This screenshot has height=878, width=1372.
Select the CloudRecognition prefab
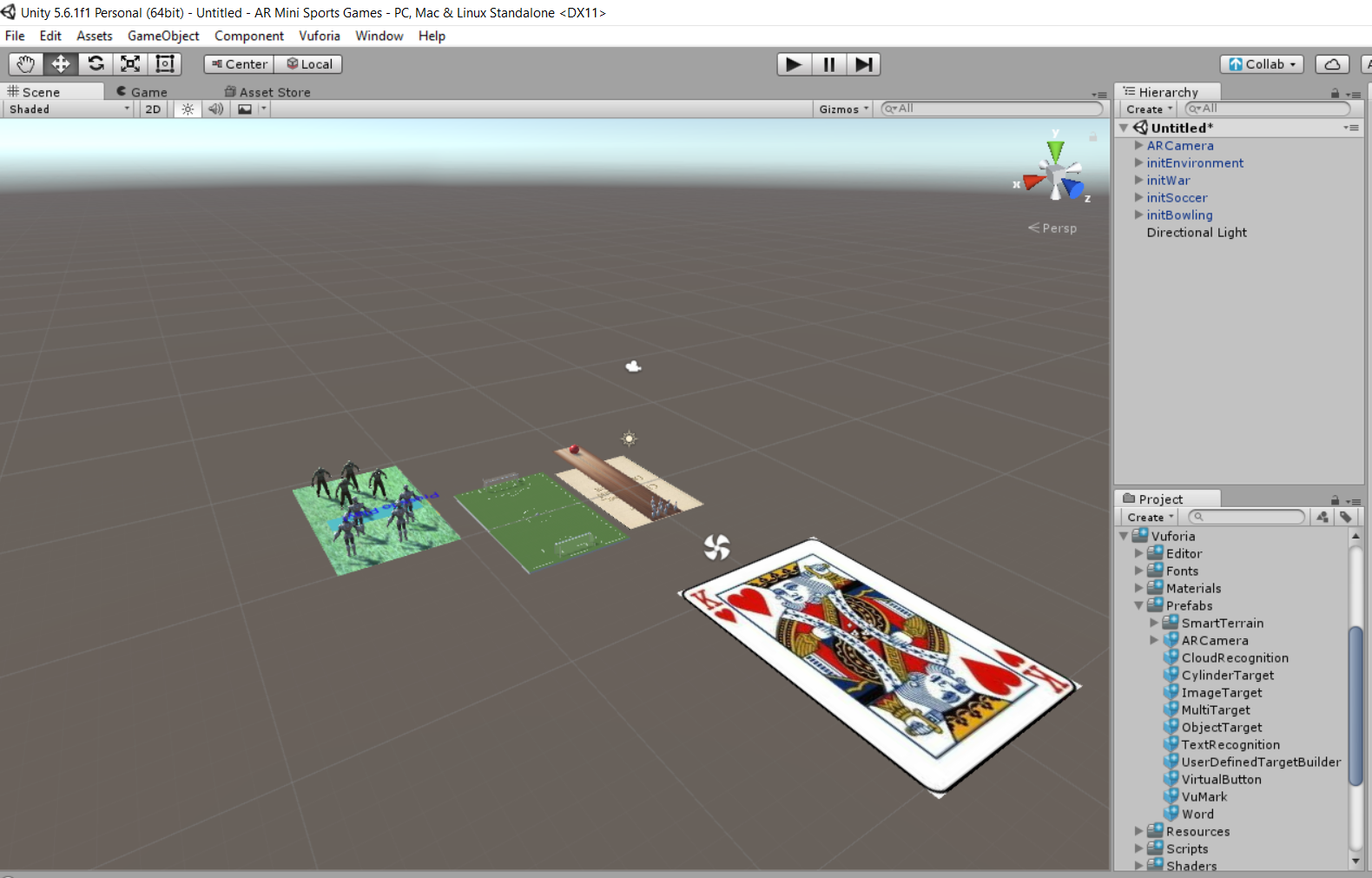click(1234, 658)
